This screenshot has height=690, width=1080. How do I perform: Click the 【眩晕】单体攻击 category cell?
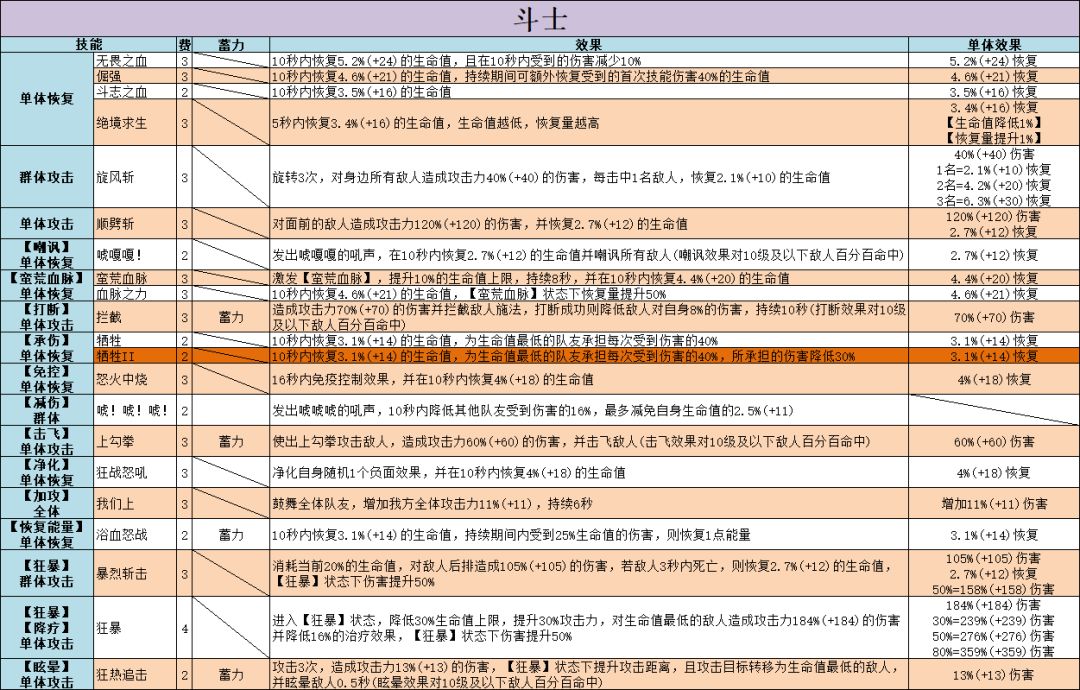click(x=47, y=674)
